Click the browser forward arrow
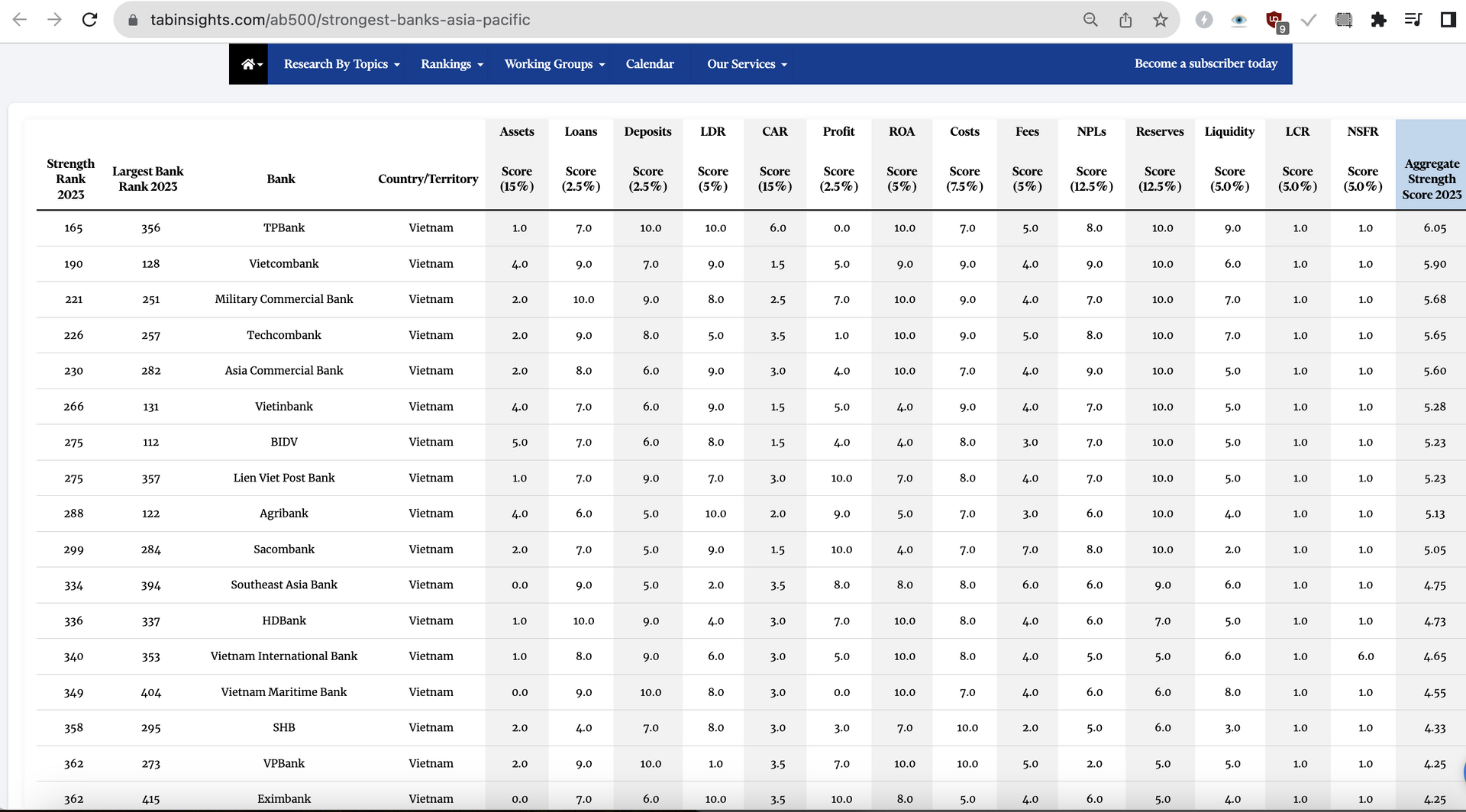Screen dimensions: 1466x812 (54, 20)
